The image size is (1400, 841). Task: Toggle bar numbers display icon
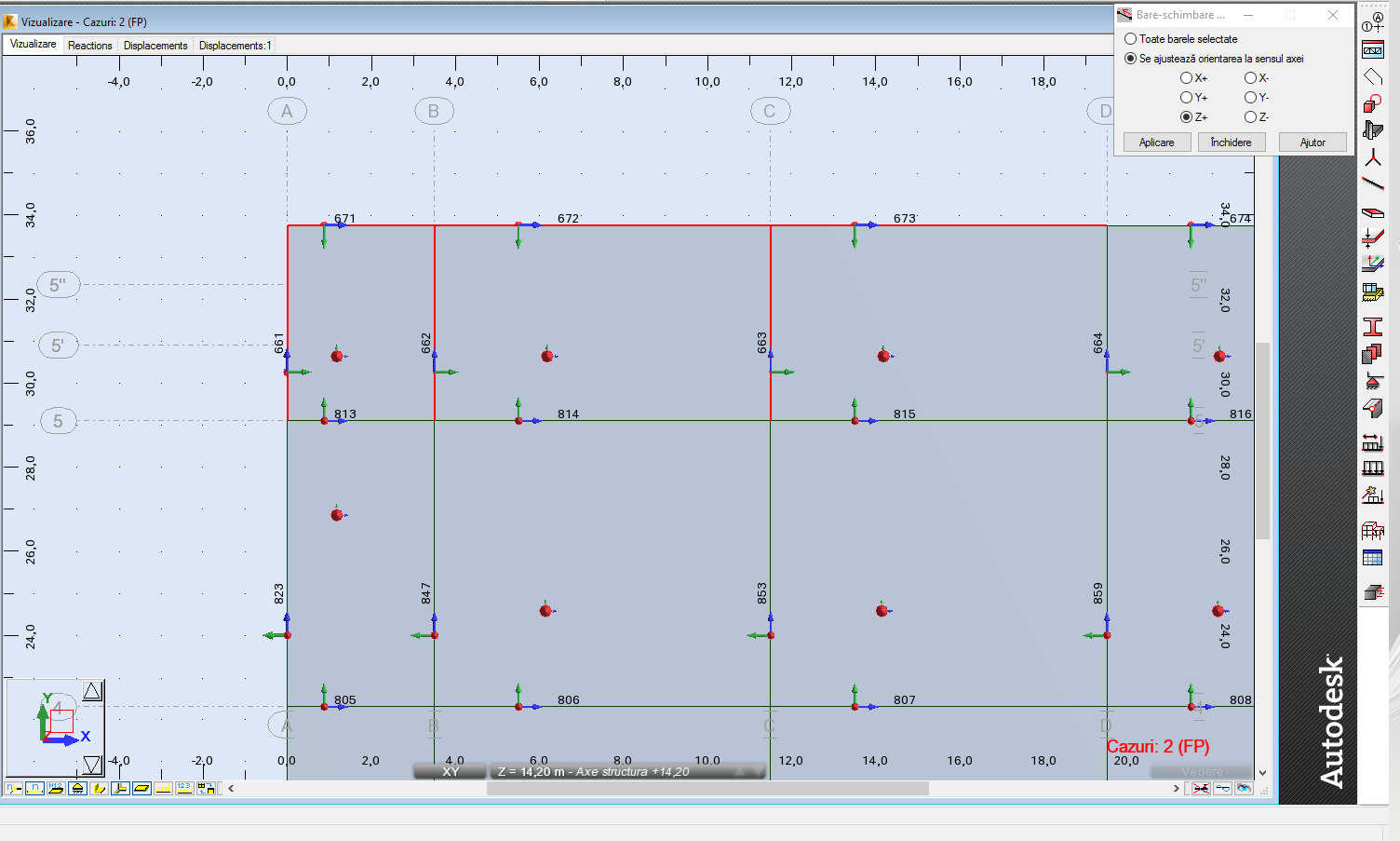35,788
